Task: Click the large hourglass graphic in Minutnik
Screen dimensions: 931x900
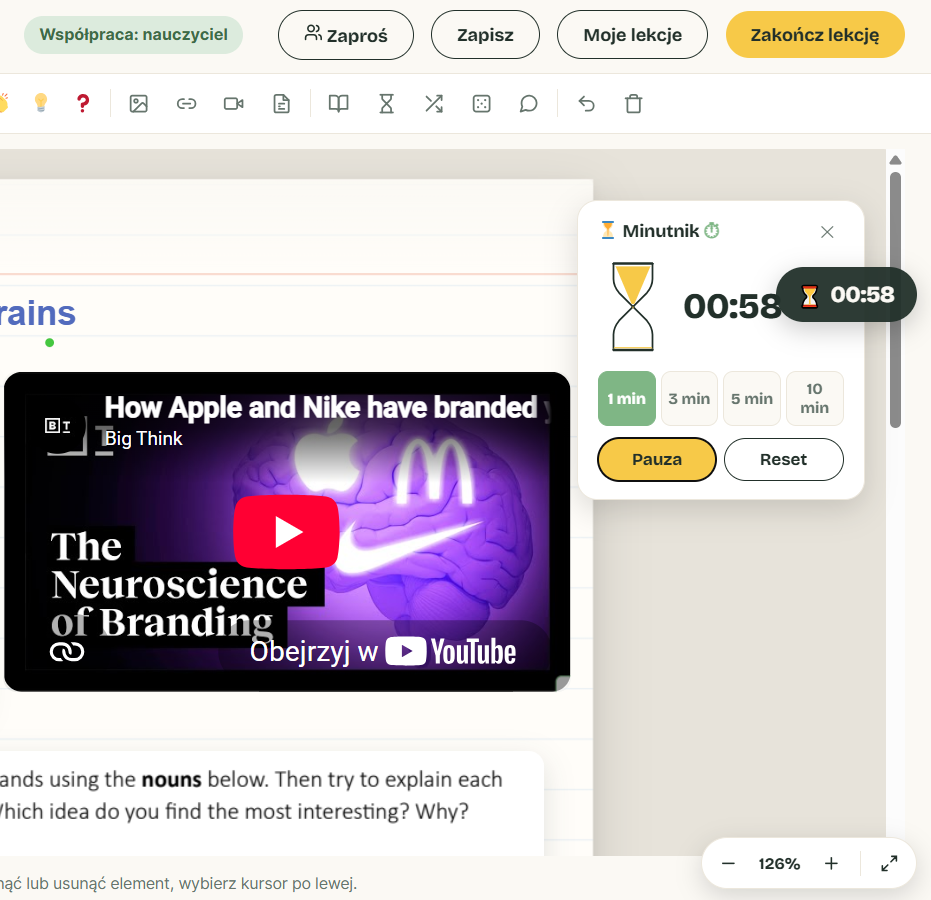Action: click(633, 306)
